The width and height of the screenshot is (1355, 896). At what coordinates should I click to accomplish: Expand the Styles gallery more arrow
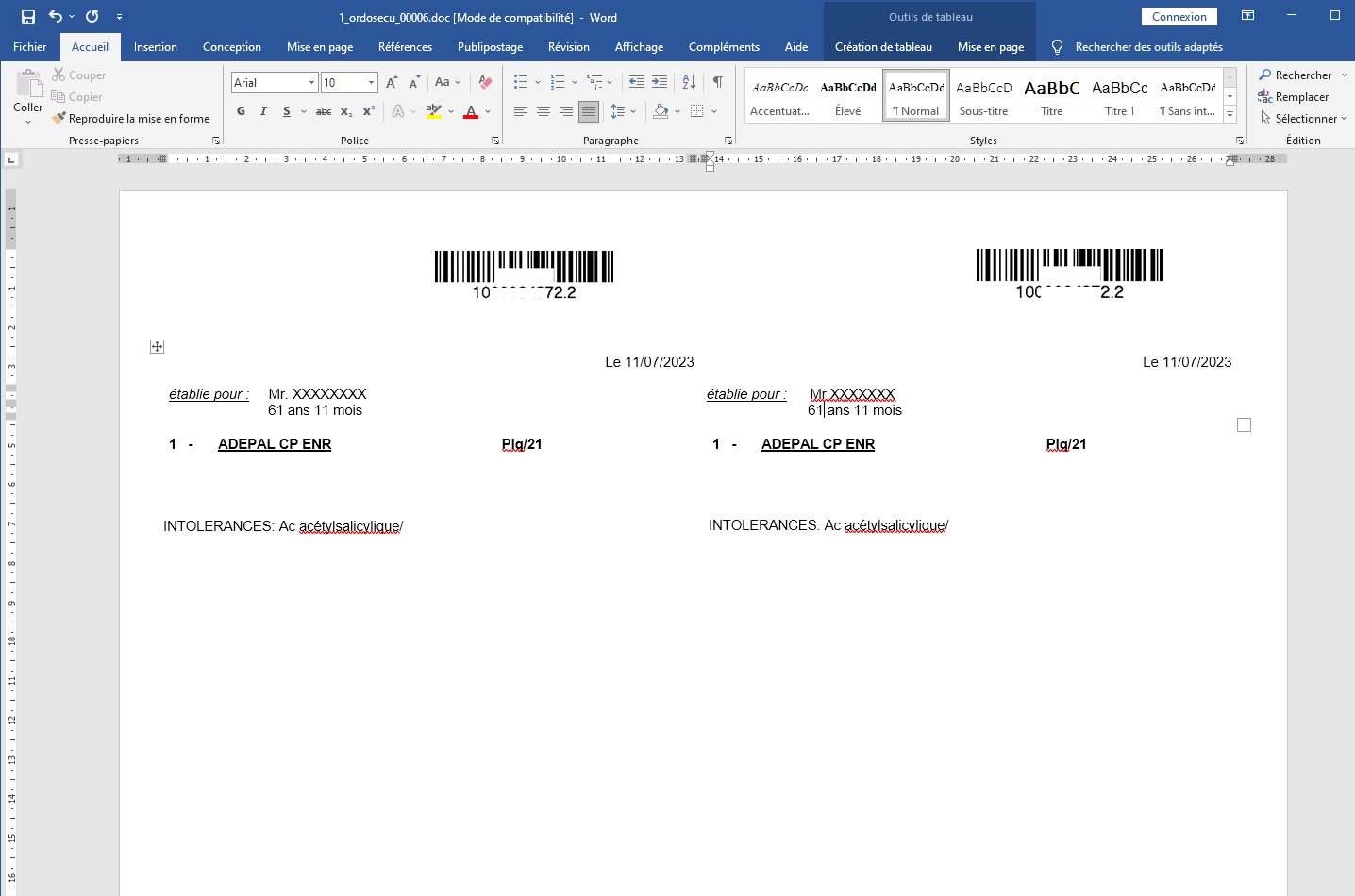1230,114
